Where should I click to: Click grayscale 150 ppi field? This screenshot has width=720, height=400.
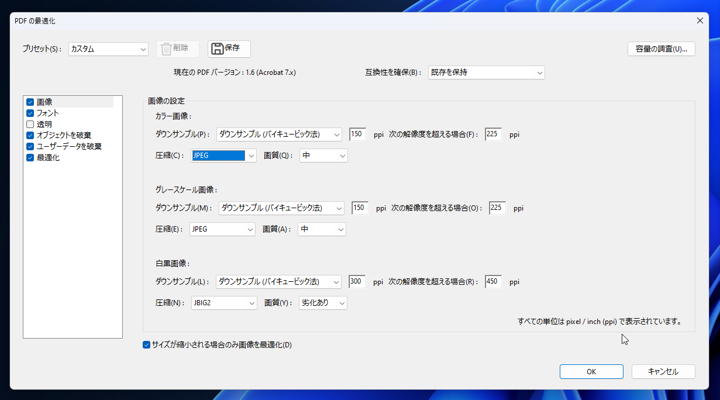coord(360,208)
